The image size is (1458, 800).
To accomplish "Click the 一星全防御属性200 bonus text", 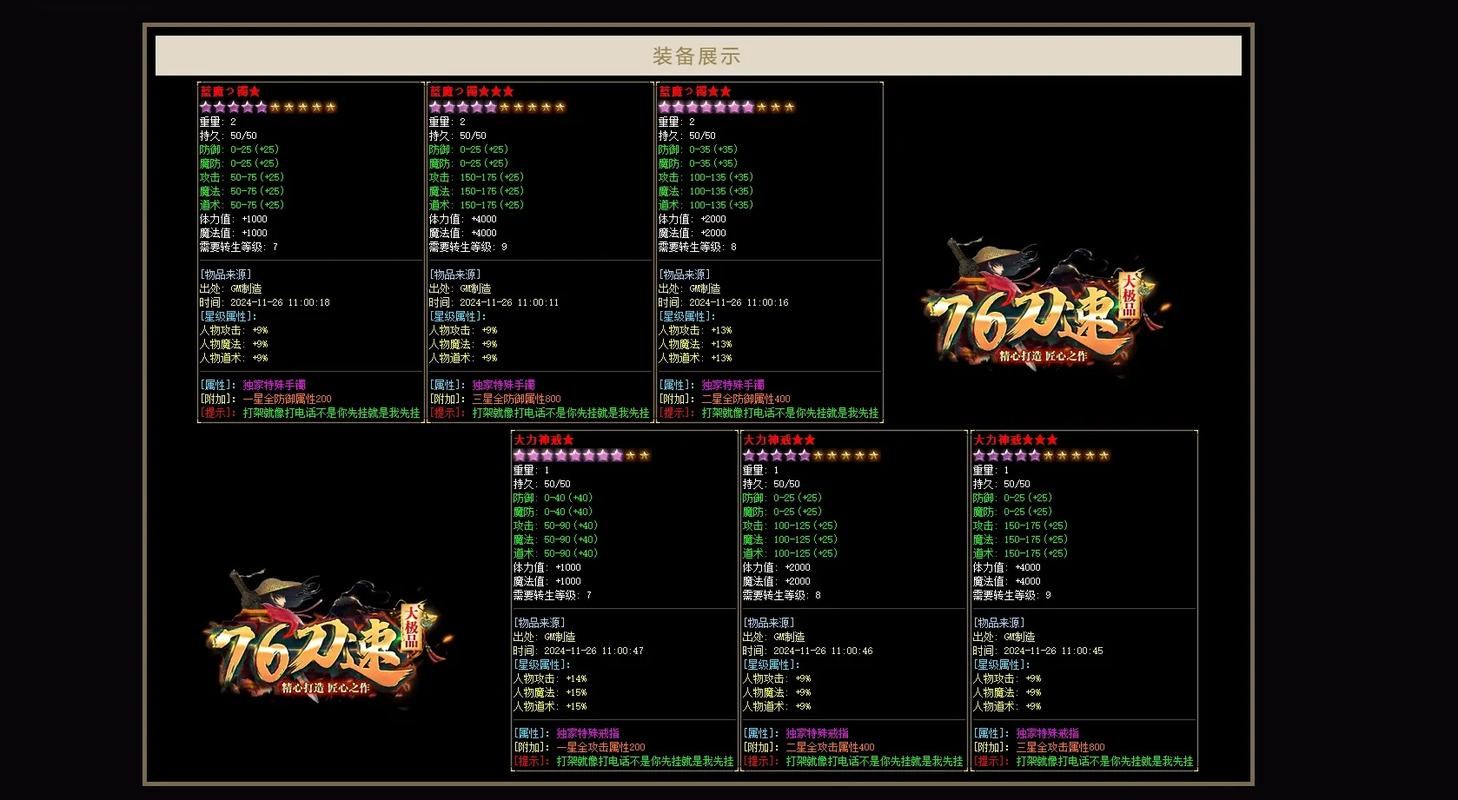I will click(x=287, y=399).
